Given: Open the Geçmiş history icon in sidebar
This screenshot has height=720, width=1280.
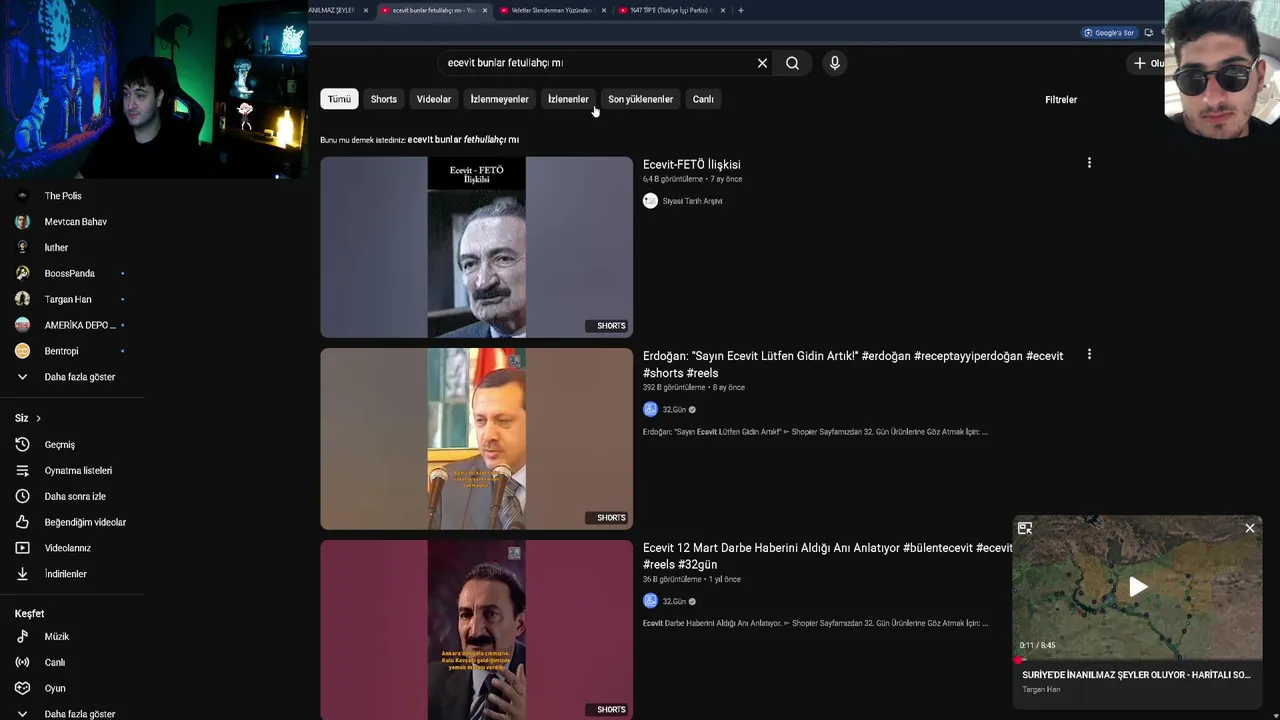Looking at the screenshot, I should (x=22, y=445).
